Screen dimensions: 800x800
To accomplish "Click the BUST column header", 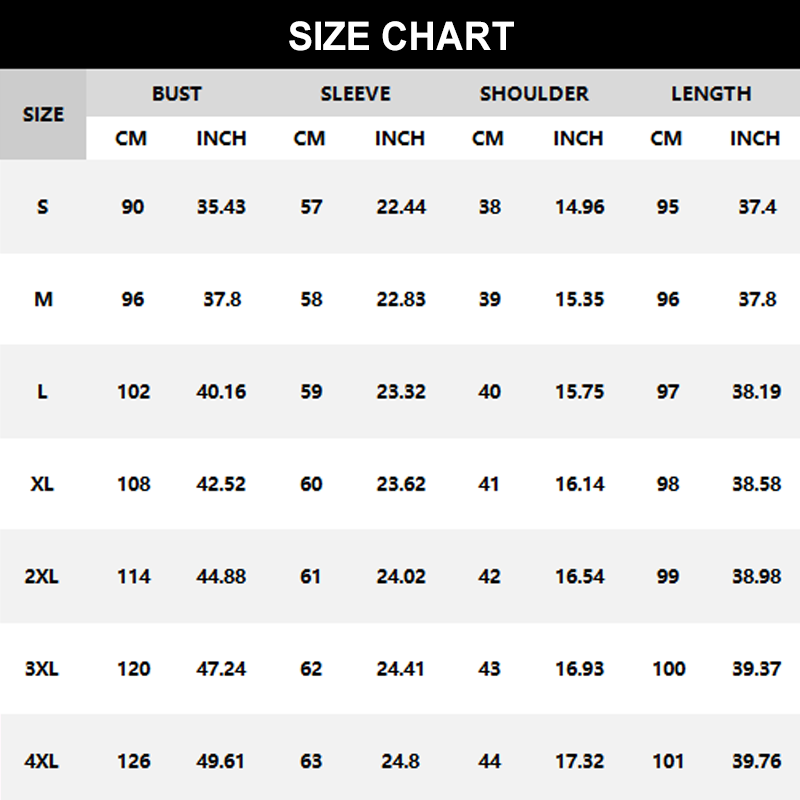I will 176,94.
